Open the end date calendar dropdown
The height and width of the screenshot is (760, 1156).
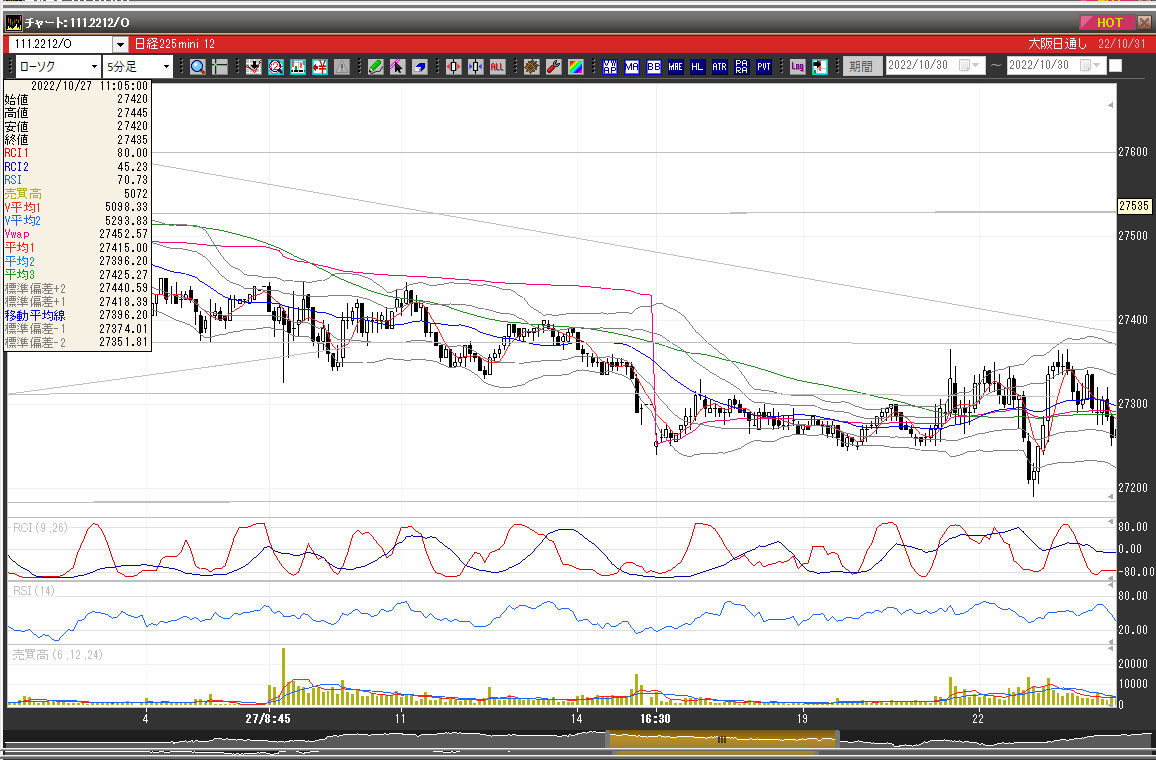[1090, 66]
